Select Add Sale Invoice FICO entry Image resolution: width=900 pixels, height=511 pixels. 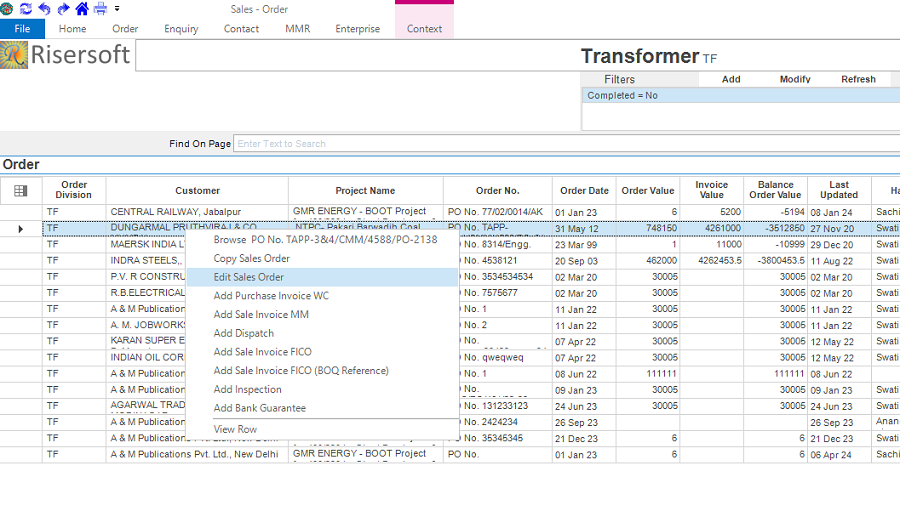pos(323,352)
